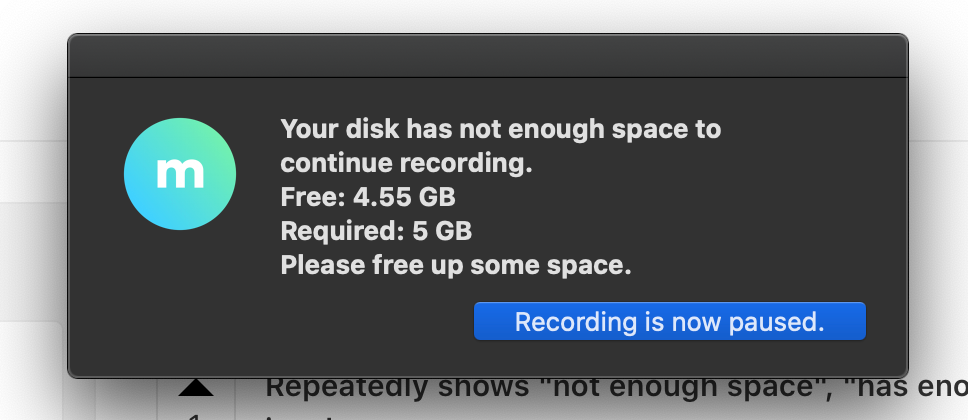The width and height of the screenshot is (968, 420).
Task: Click the 'Please free up some space.' line
Action: [456, 266]
